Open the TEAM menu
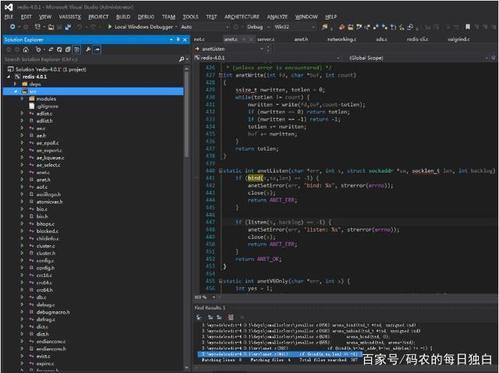 [x=169, y=17]
